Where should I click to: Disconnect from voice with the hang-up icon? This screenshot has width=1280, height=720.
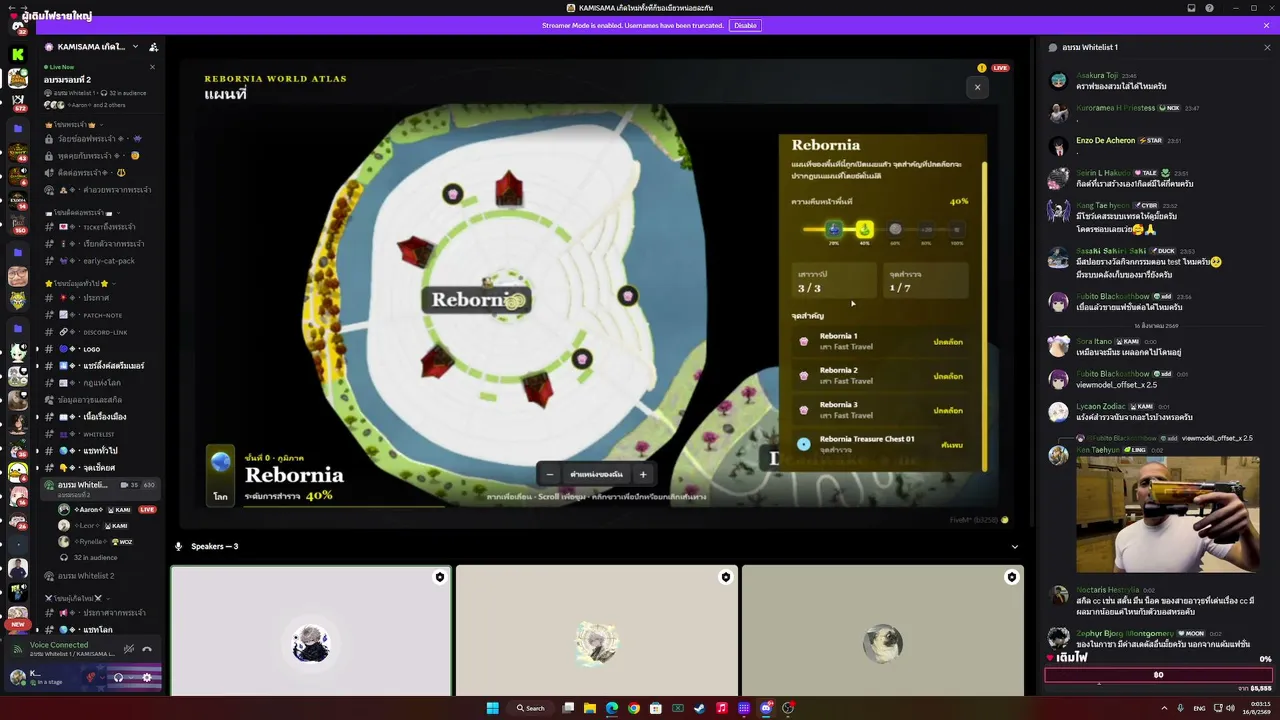(x=147, y=649)
